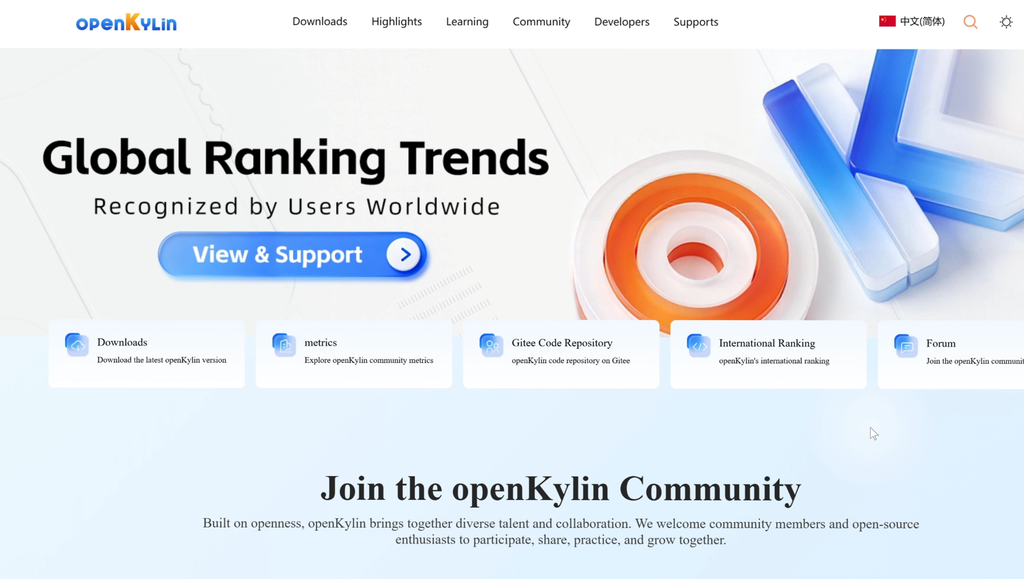
Task: Click 'Download the latest openKylin version' text
Action: 161,360
